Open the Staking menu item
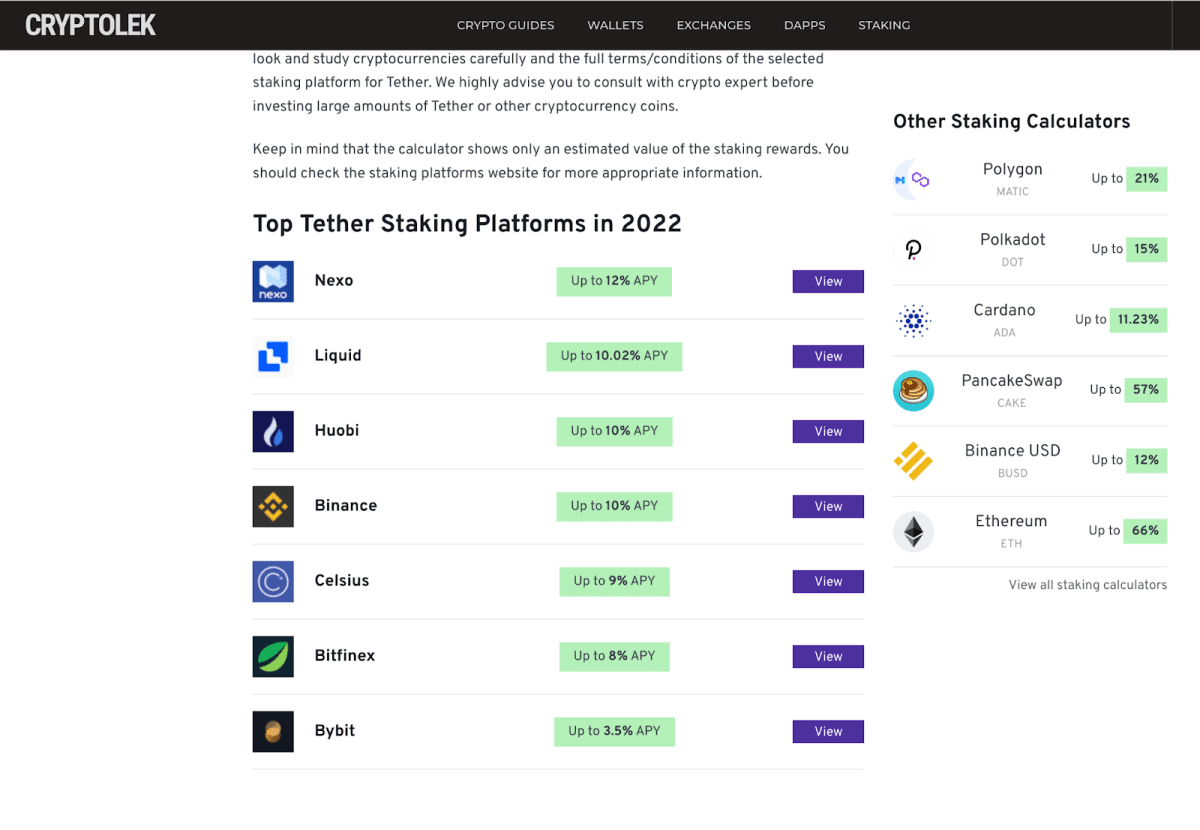The height and width of the screenshot is (830, 1200). click(x=884, y=25)
